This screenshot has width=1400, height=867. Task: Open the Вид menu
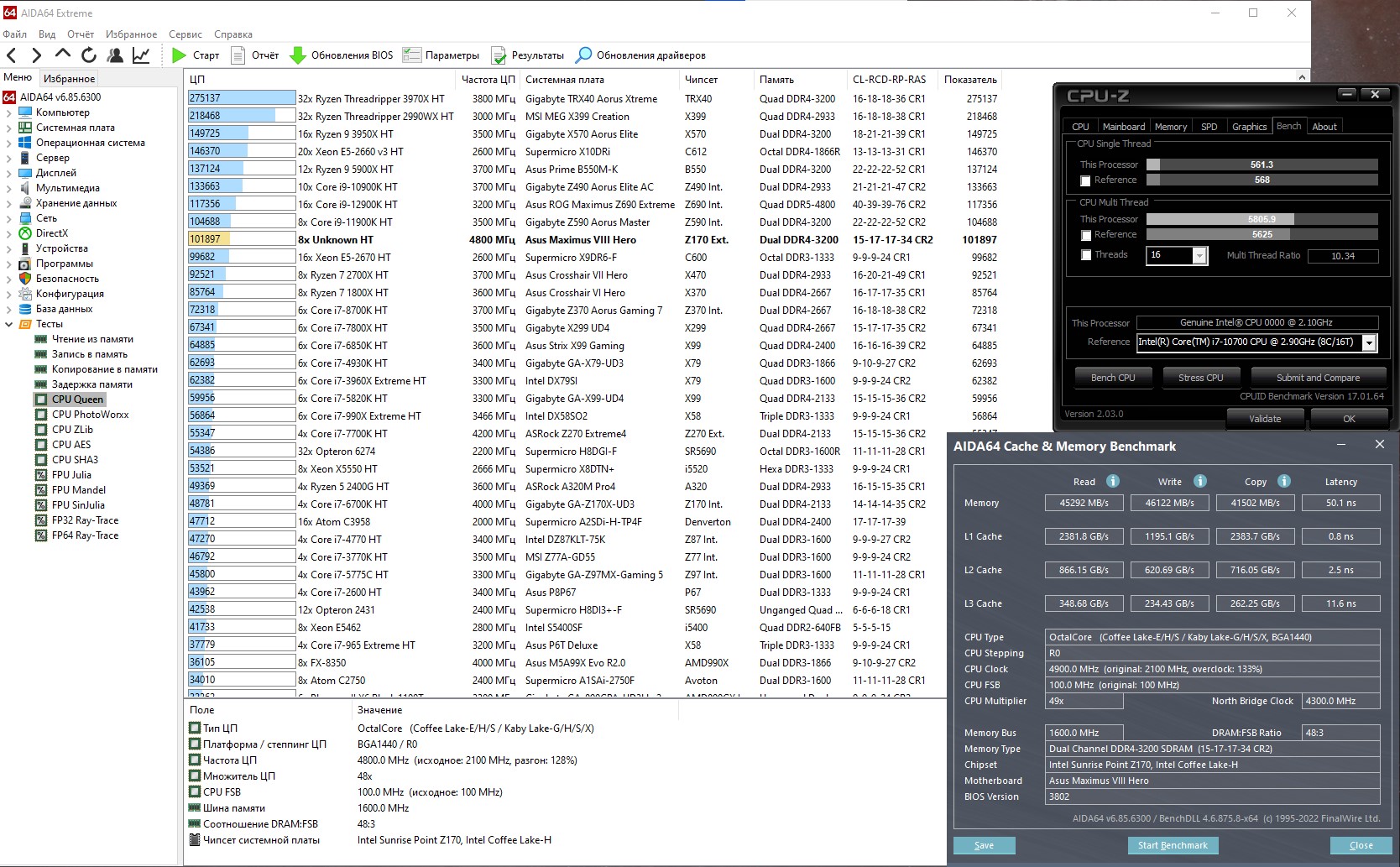[47, 34]
